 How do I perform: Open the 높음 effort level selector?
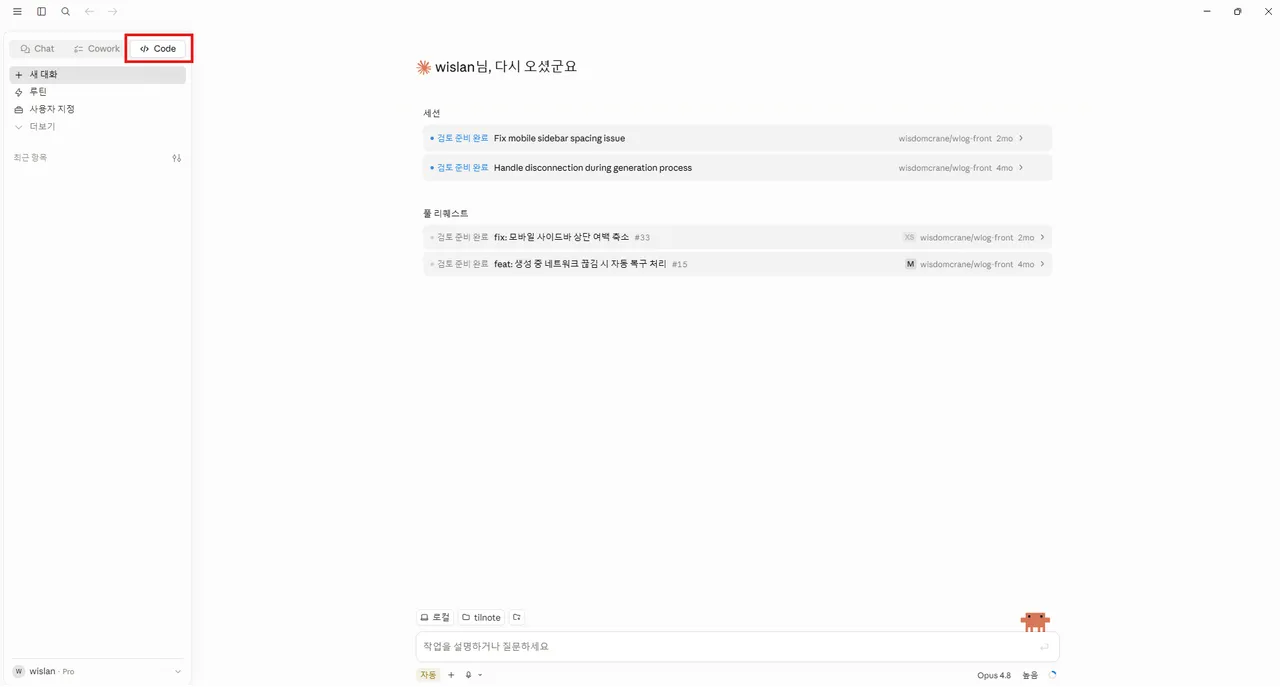1030,675
